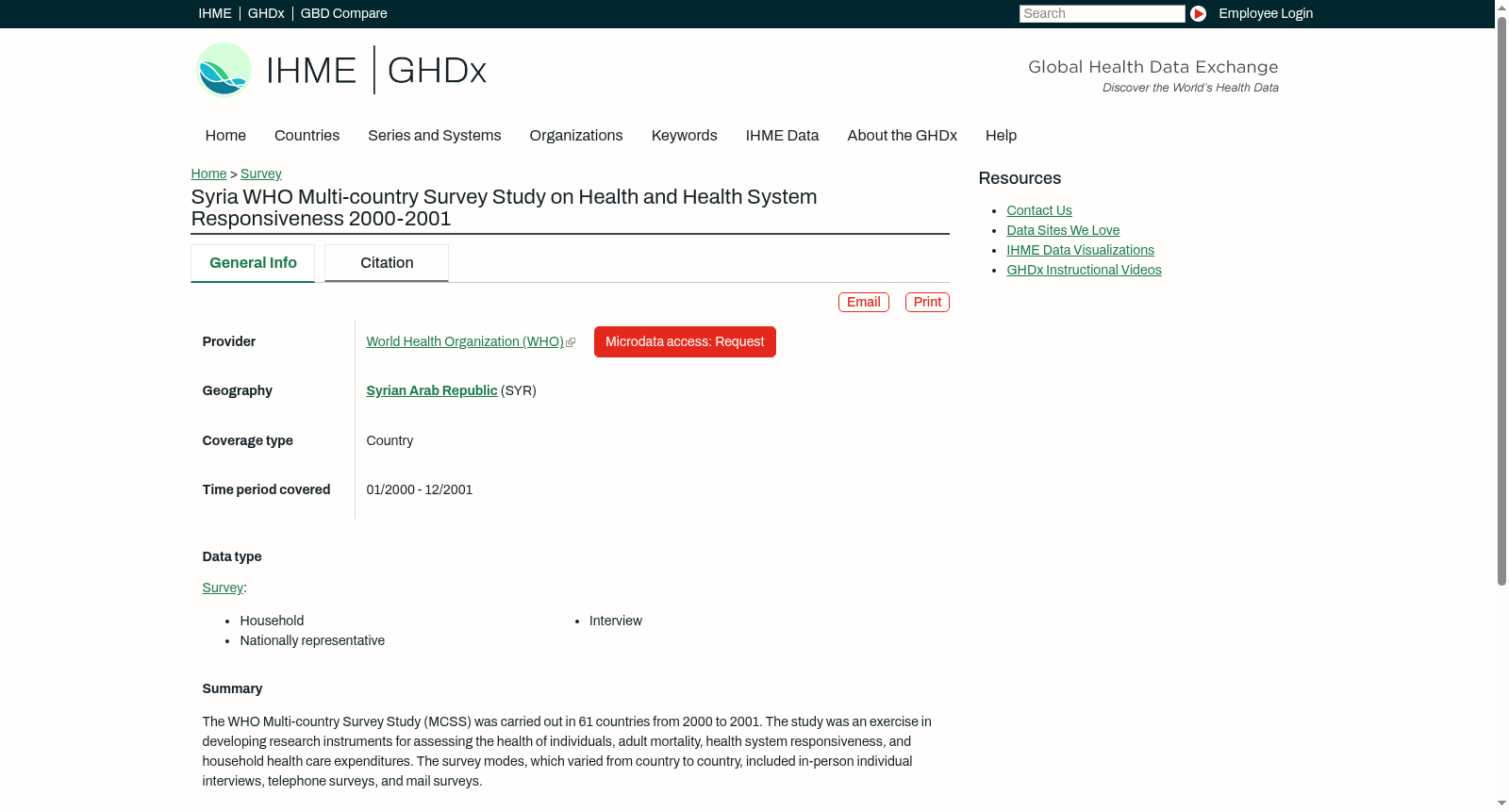Click Home breadcrumb link
Viewport: 1509px width, 812px height.
(208, 174)
